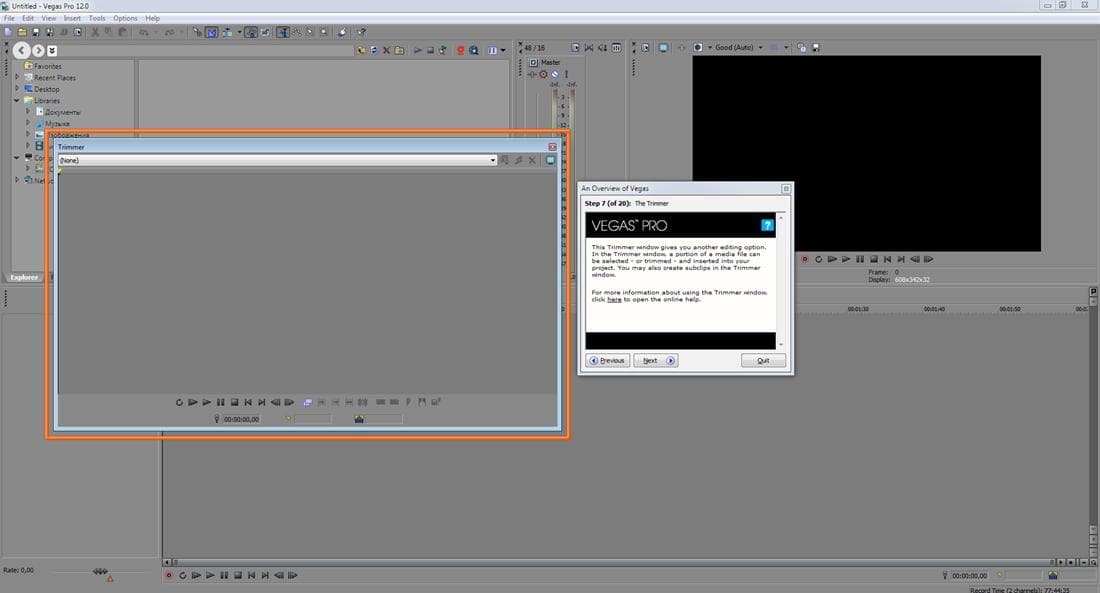Click Next in the Overview of Vegas dialog

[x=656, y=361]
